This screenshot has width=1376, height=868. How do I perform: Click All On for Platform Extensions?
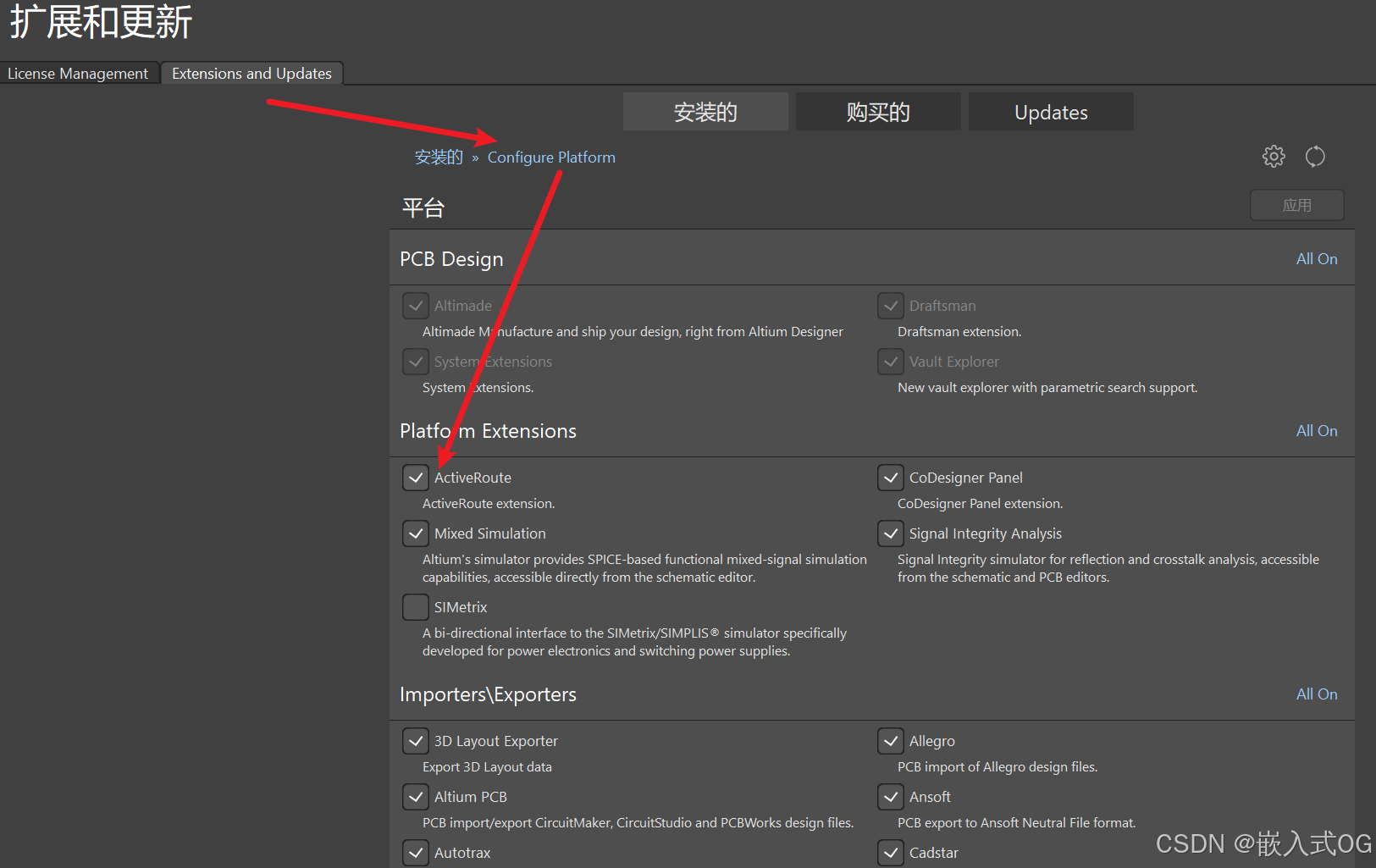pos(1317,431)
